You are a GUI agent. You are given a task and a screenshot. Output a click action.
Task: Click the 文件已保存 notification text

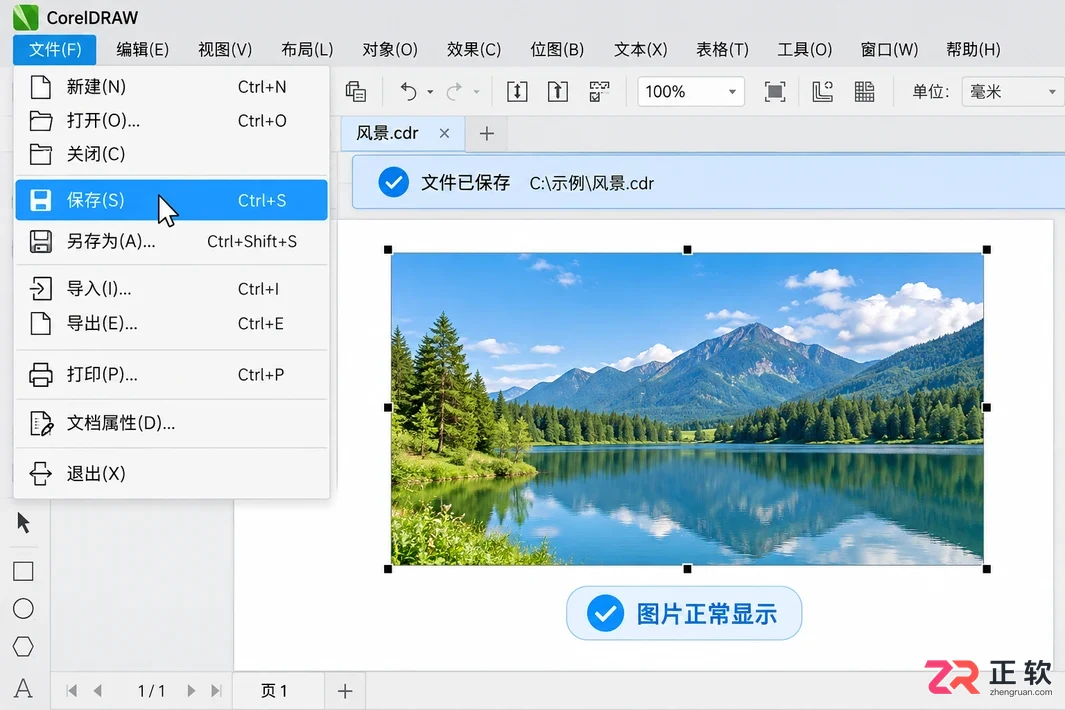point(465,183)
